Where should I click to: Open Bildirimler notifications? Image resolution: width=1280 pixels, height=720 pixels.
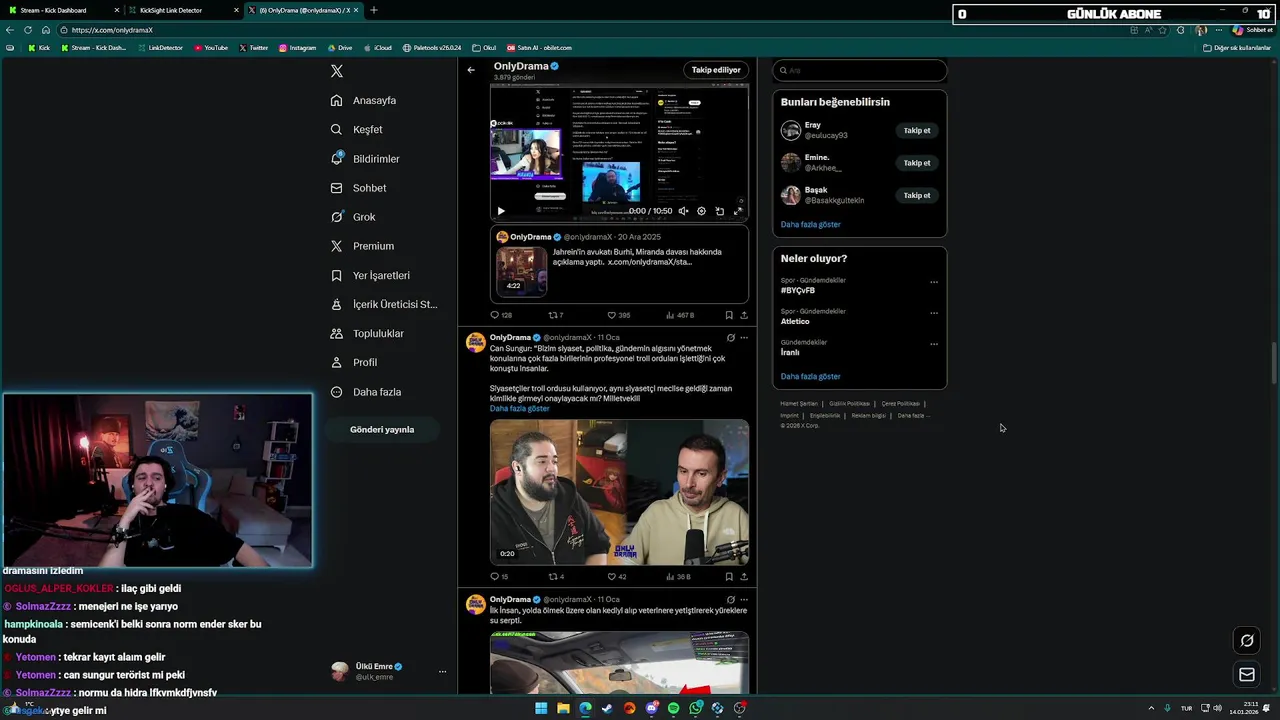tap(365, 158)
